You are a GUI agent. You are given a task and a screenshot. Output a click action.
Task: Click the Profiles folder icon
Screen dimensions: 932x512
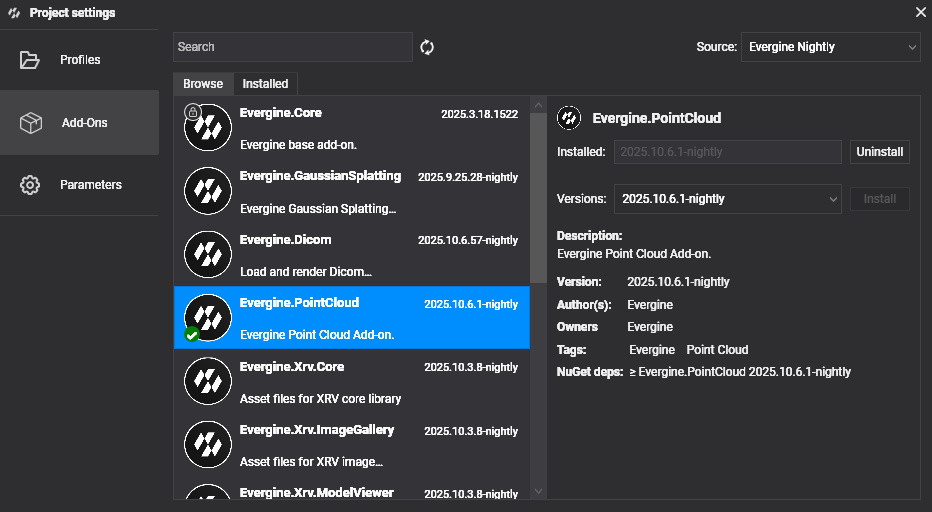pos(30,60)
